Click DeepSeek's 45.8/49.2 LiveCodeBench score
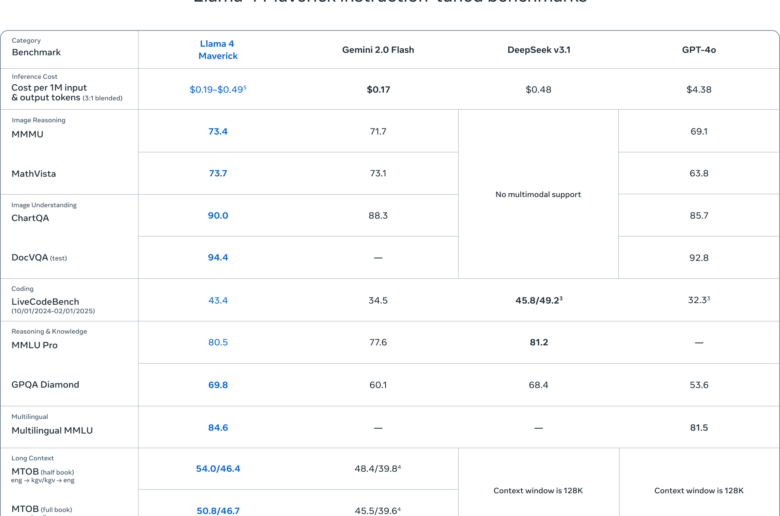This screenshot has height=516, width=780. tap(539, 300)
